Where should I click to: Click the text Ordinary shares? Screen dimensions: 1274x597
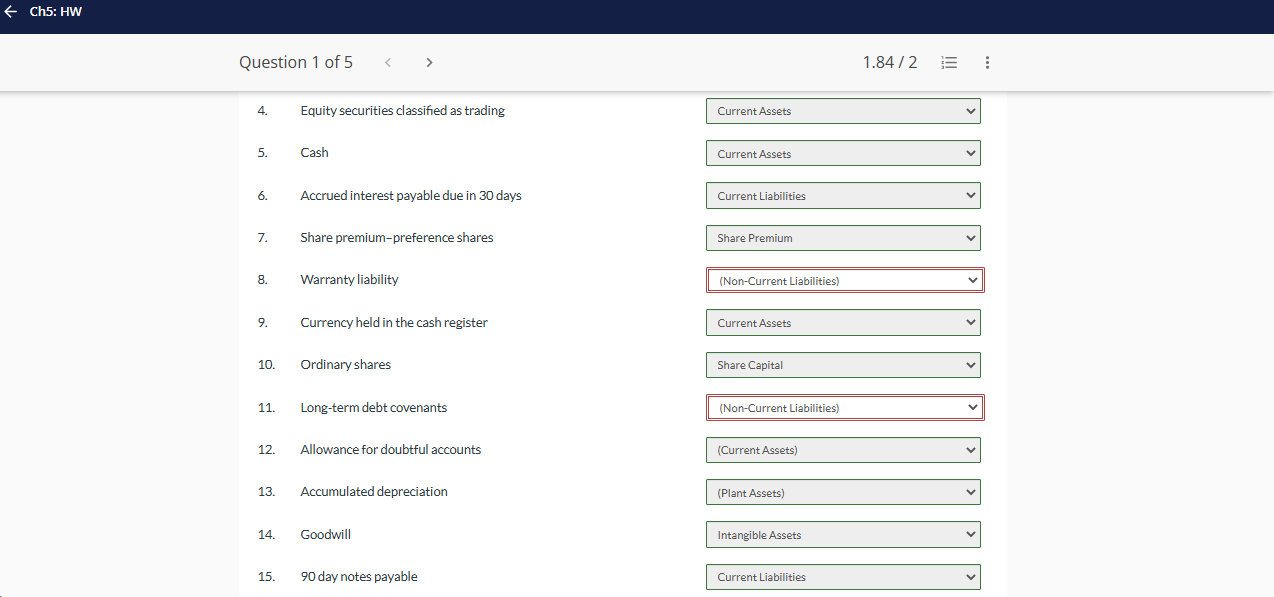tap(346, 365)
